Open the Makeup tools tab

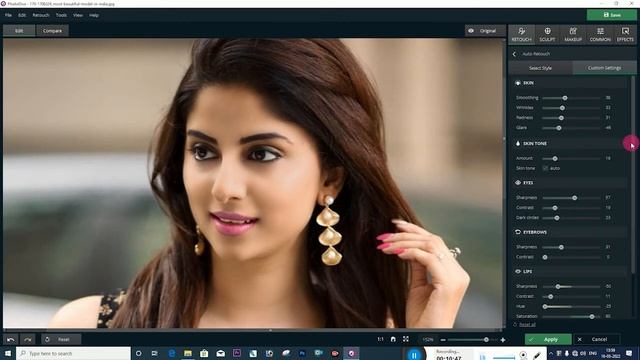point(573,34)
